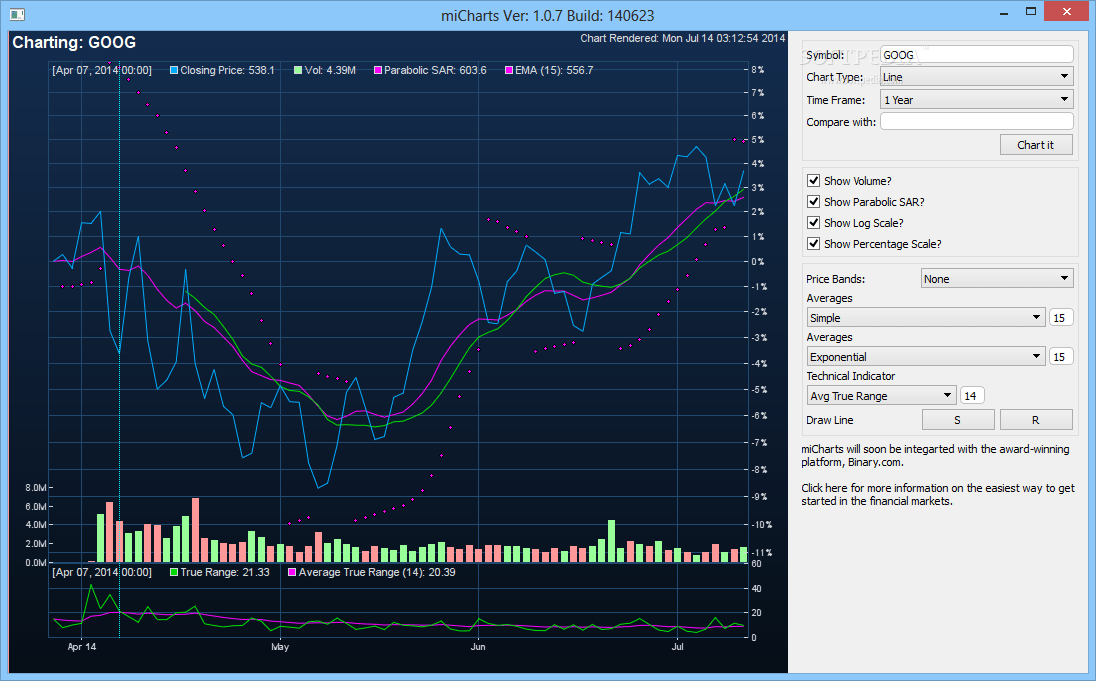
Task: Click the Compare with input field
Action: pyautogui.click(x=976, y=122)
